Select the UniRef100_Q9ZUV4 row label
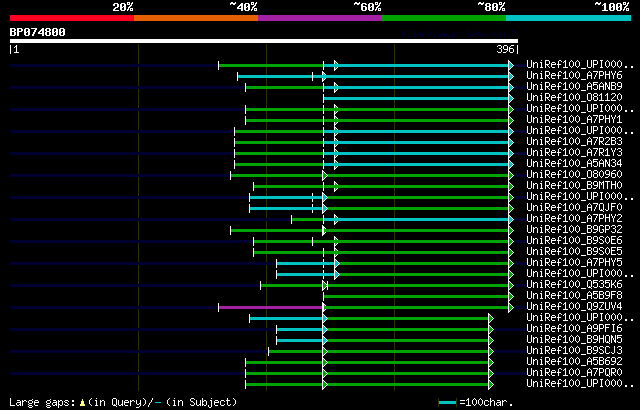 tap(574, 307)
